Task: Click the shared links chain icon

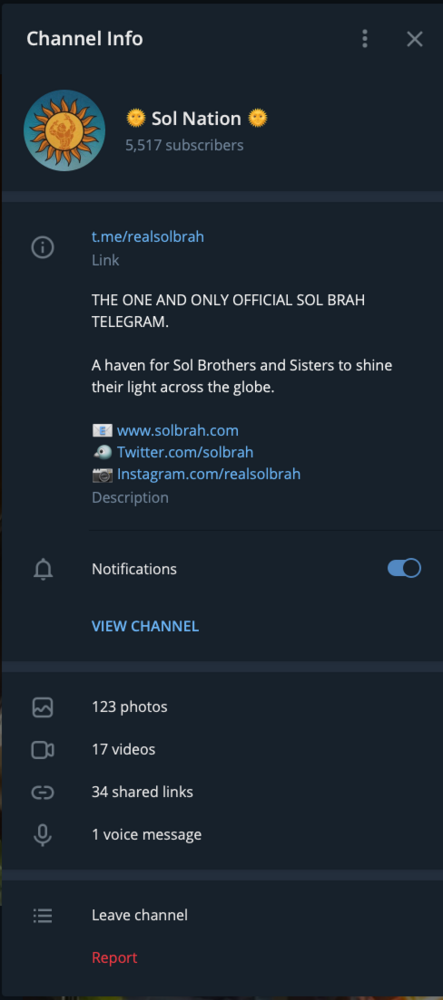Action: (x=43, y=792)
